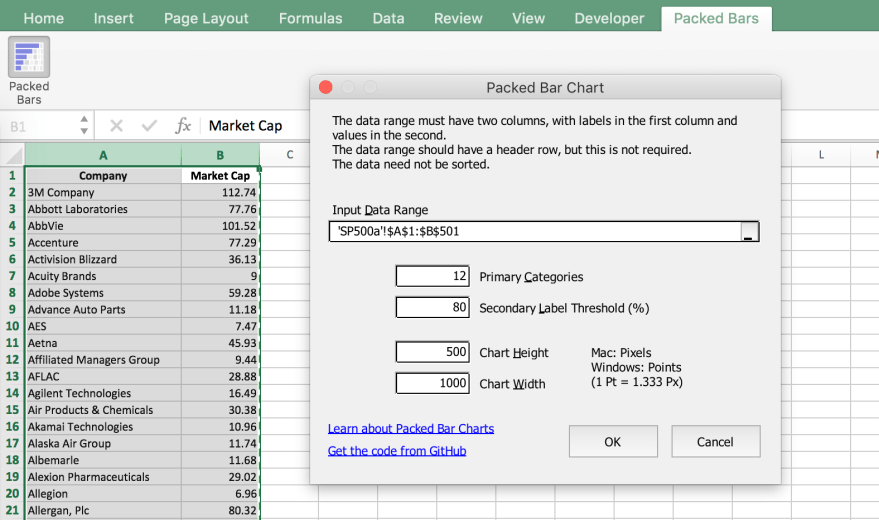
Task: Click the range selector collapse icon
Action: pyautogui.click(x=748, y=232)
